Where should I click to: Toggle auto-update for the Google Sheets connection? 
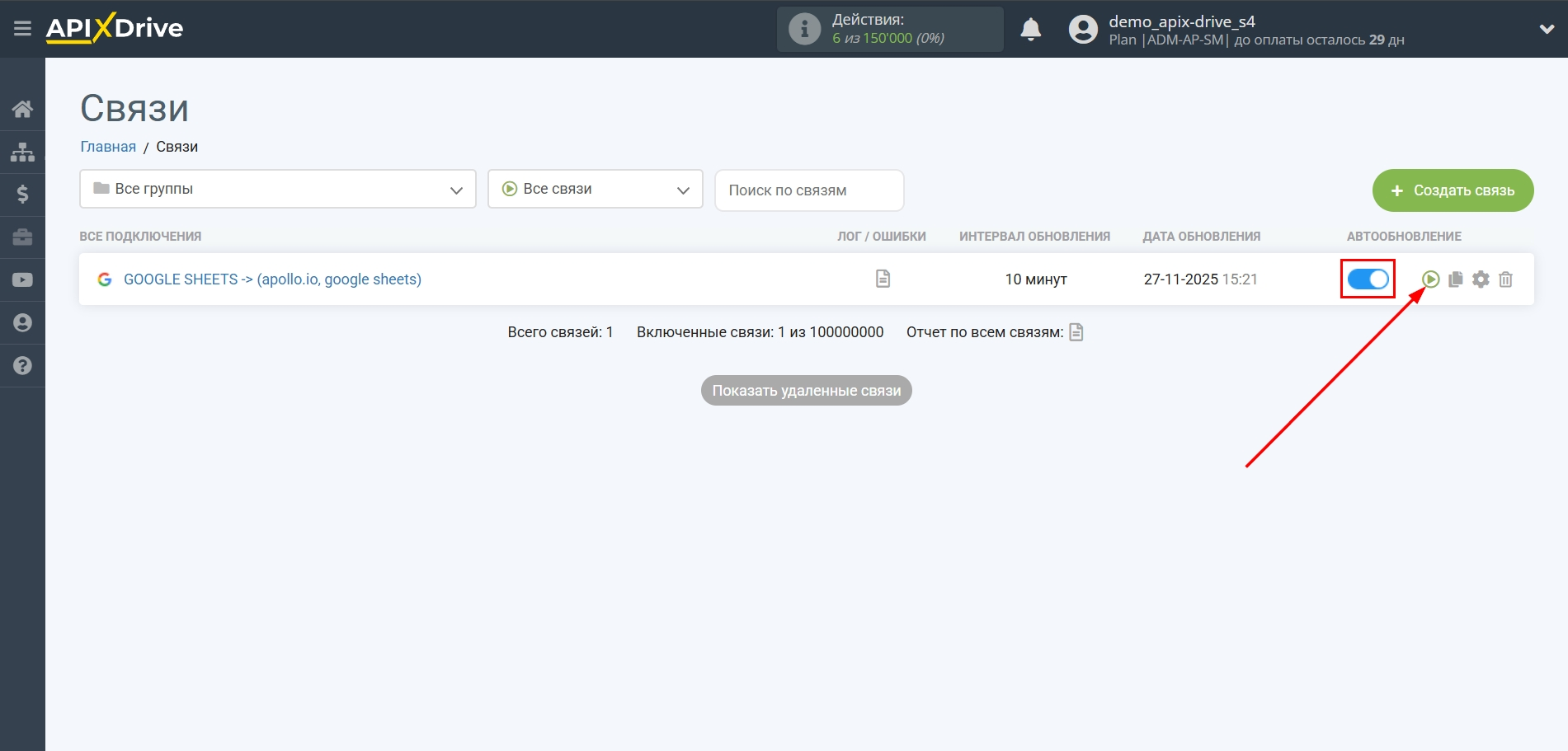[x=1368, y=279]
